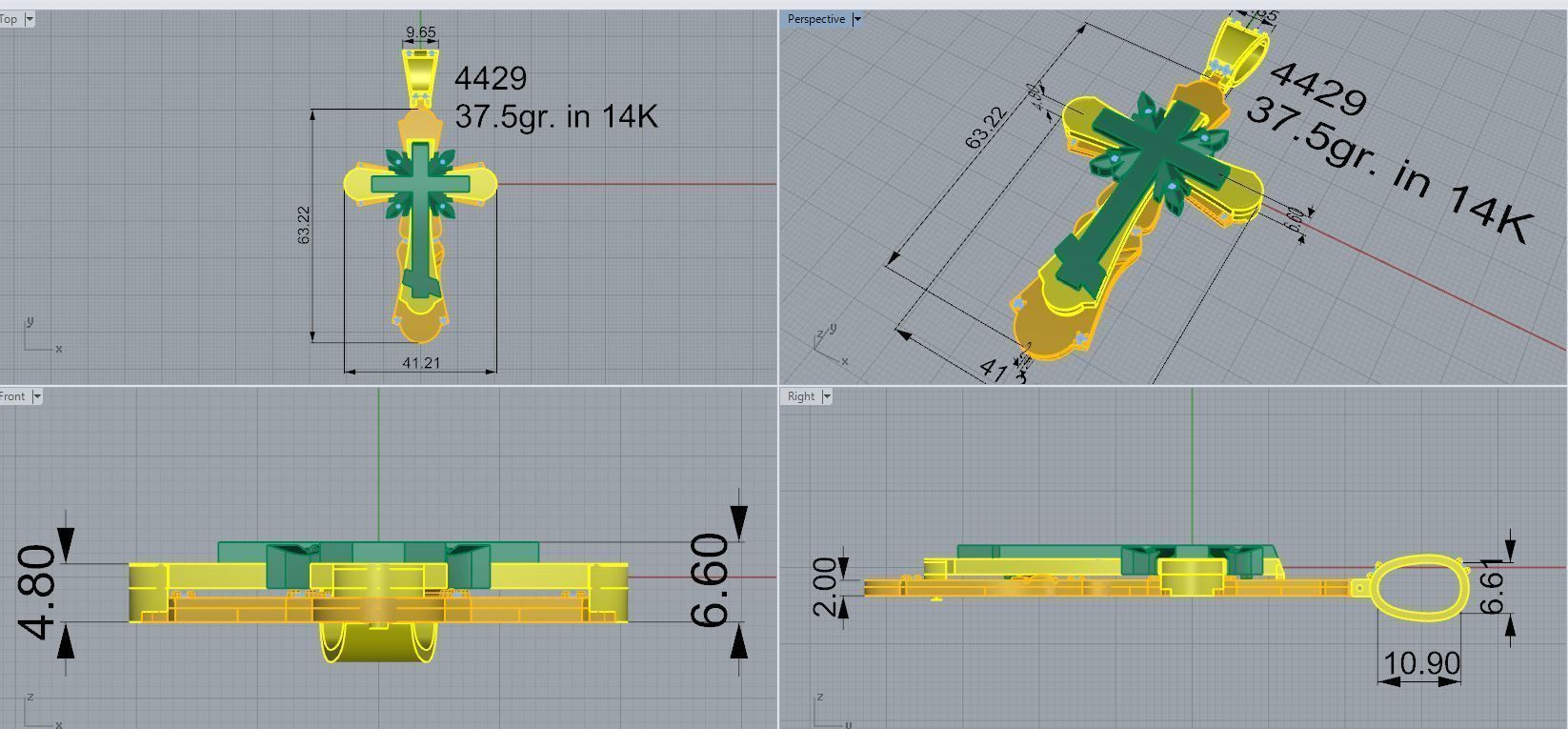Open the Right viewport menu arrow
The image size is (1568, 729).
826,396
